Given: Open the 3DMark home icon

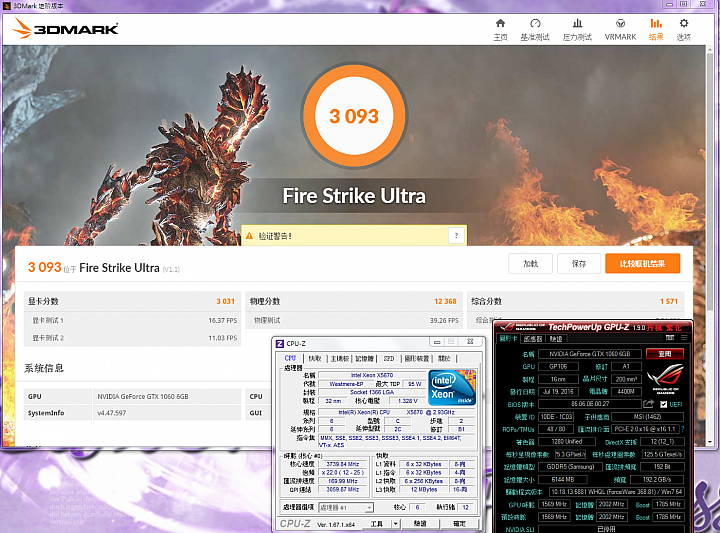Looking at the screenshot, I should (501, 23).
